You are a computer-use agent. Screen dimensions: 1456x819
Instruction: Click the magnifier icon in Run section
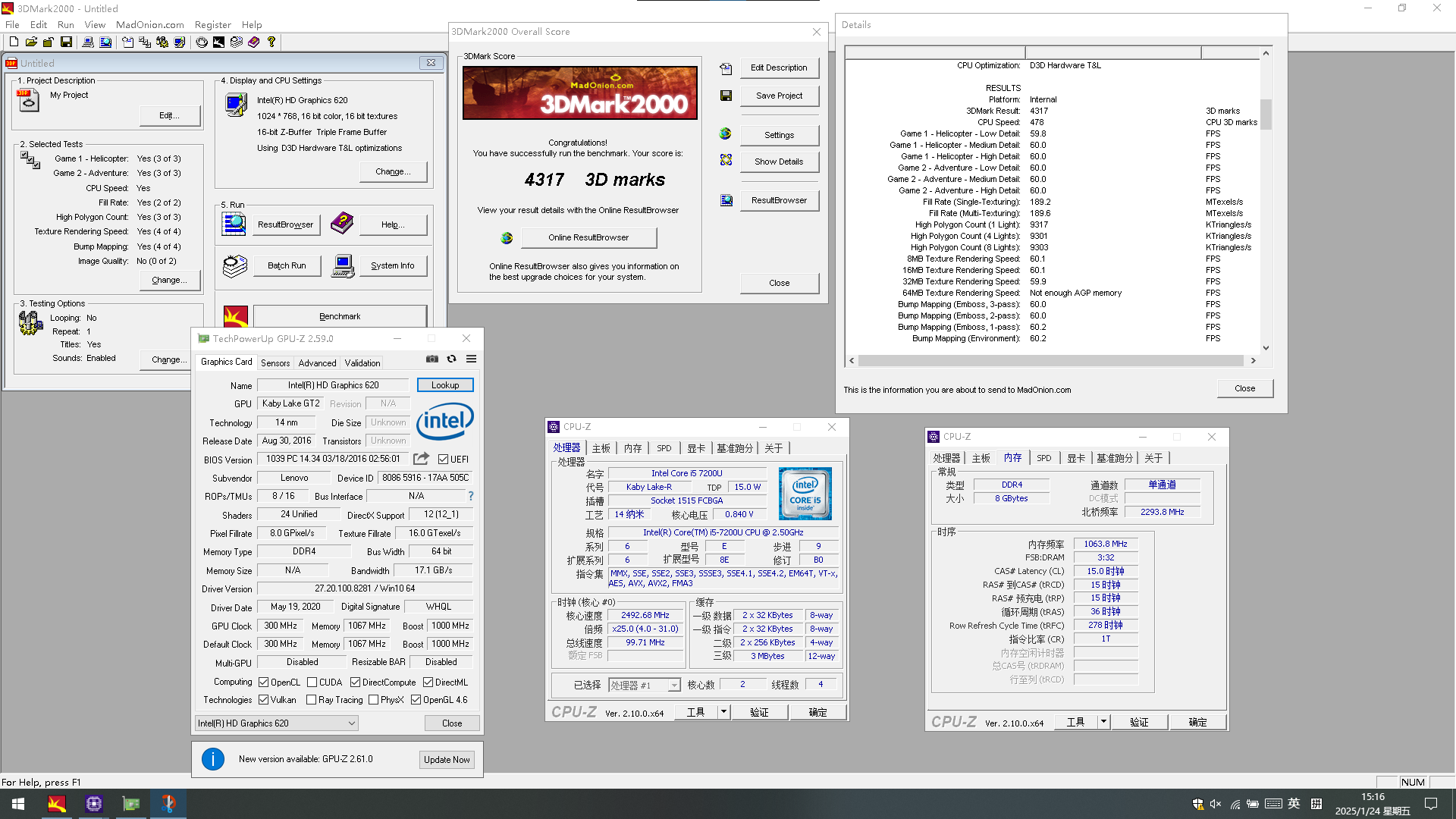point(234,224)
